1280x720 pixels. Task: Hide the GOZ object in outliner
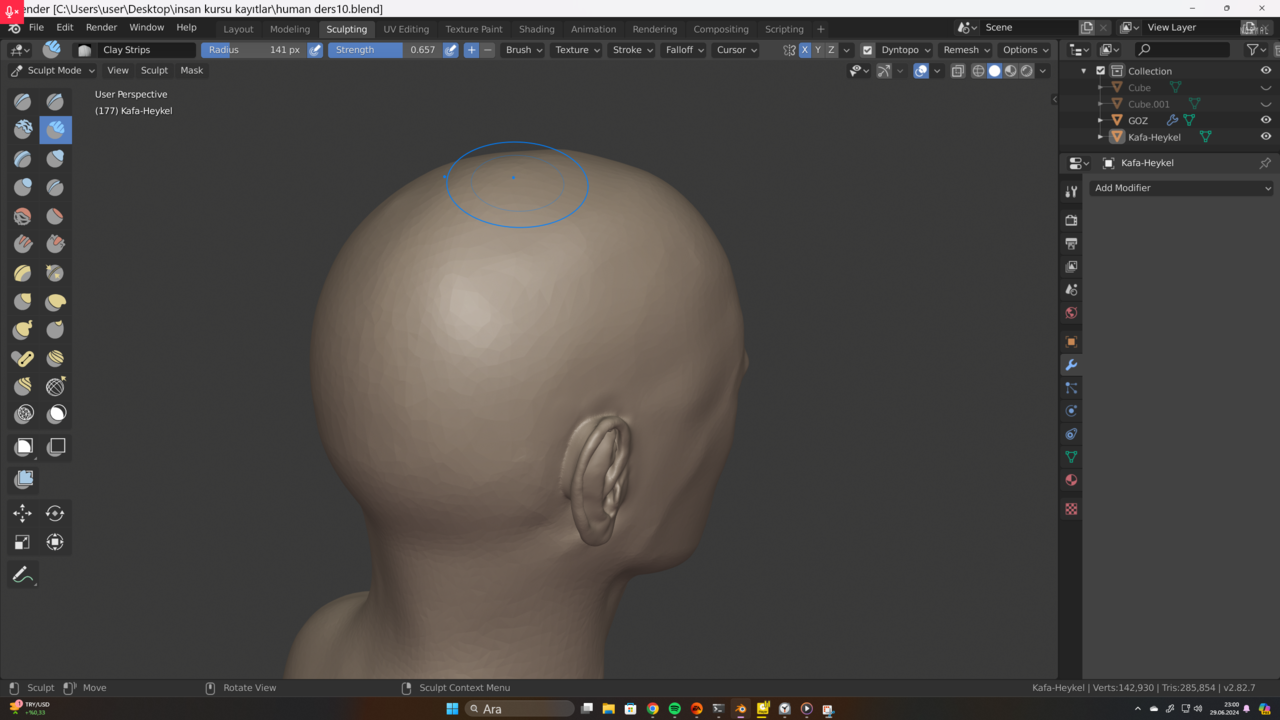coord(1266,120)
